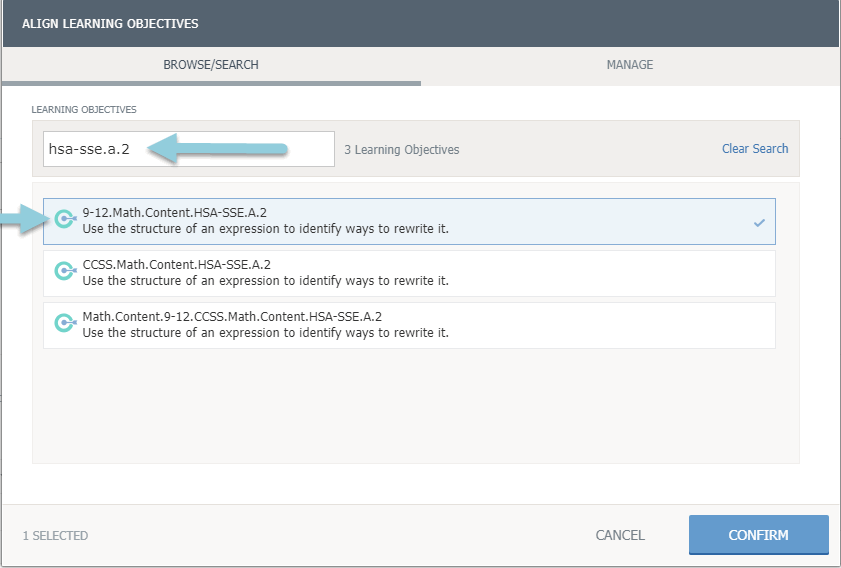The width and height of the screenshot is (841, 568).
Task: Uncheck the checkmark on the selected objective
Action: point(759,222)
